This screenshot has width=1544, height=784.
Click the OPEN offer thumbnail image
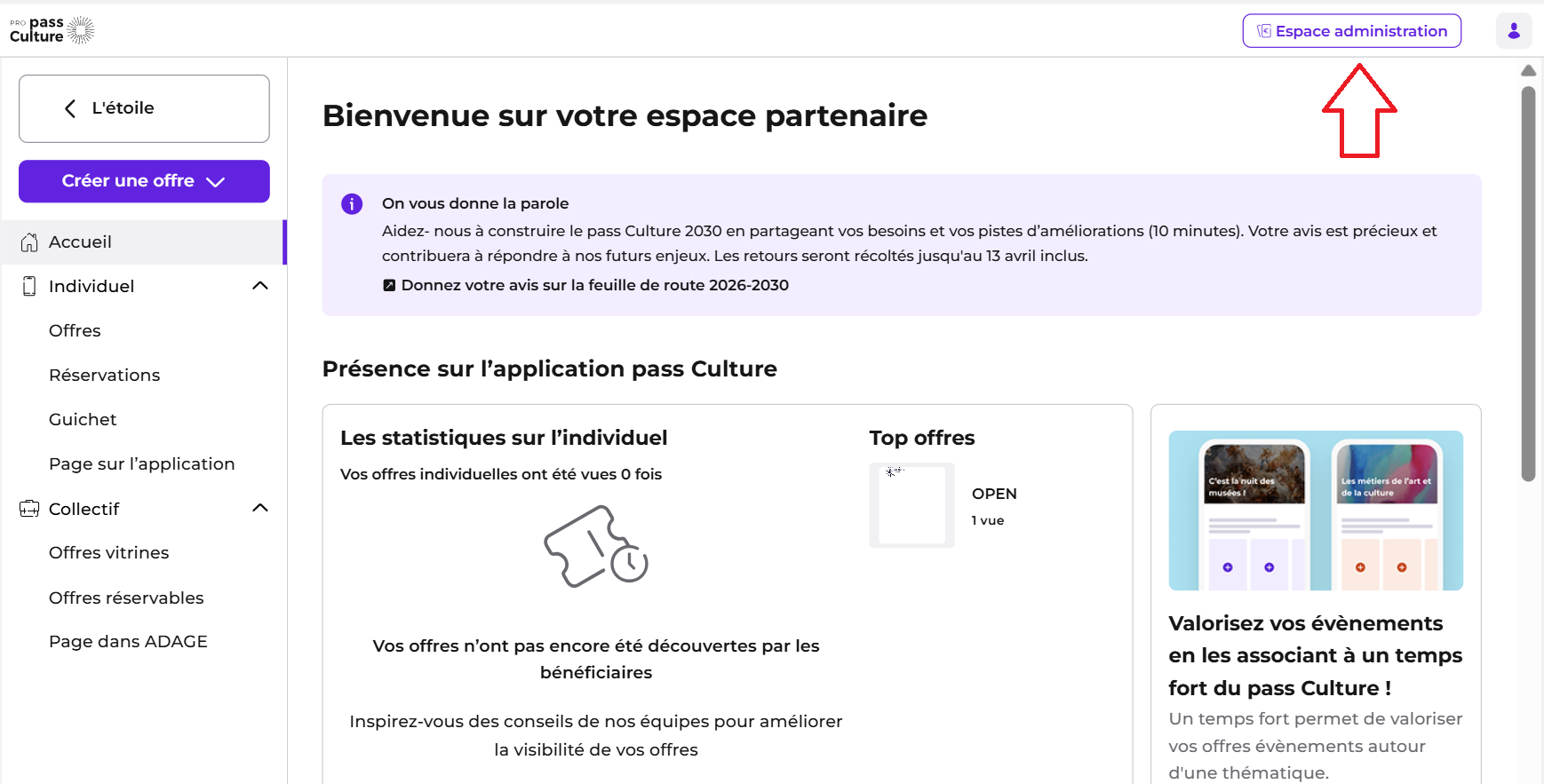tap(912, 505)
